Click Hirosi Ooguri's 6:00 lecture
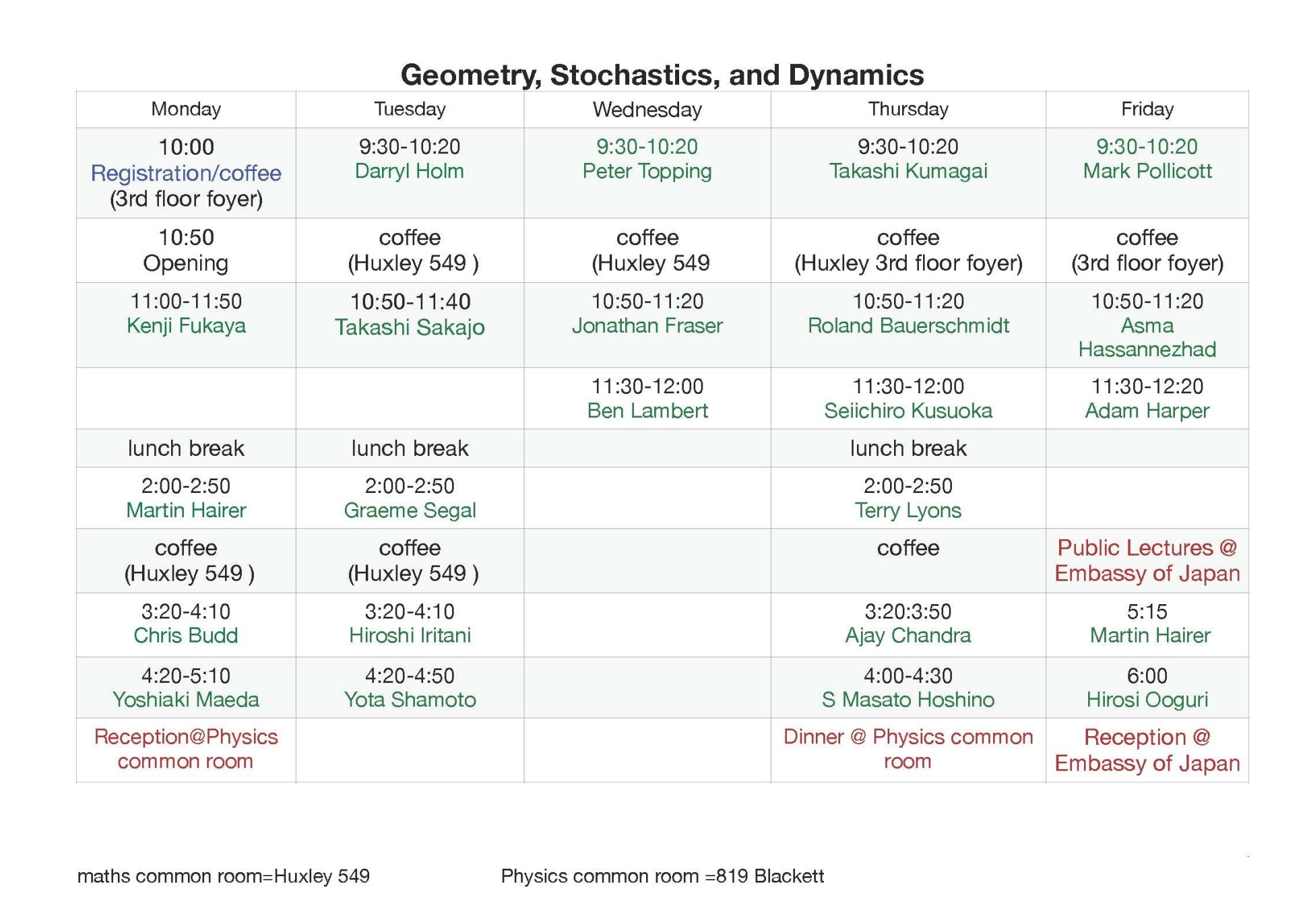 [x=1147, y=700]
